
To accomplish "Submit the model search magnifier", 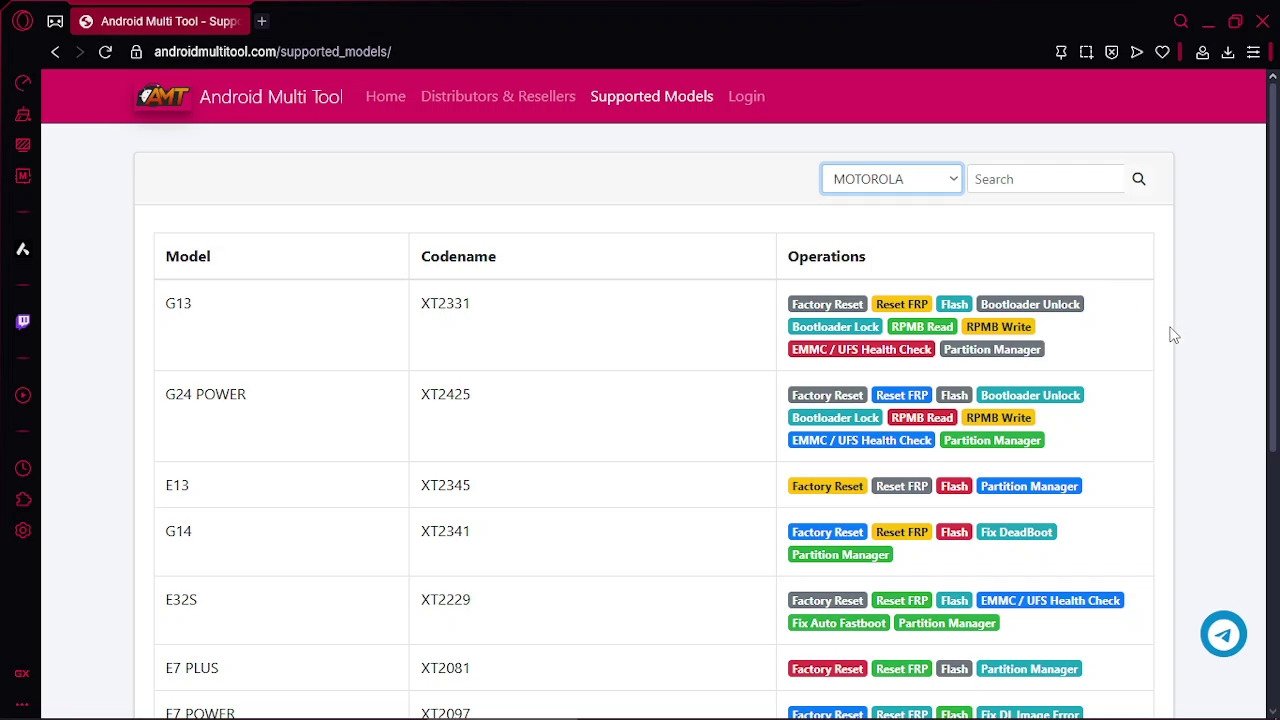I will [x=1139, y=179].
